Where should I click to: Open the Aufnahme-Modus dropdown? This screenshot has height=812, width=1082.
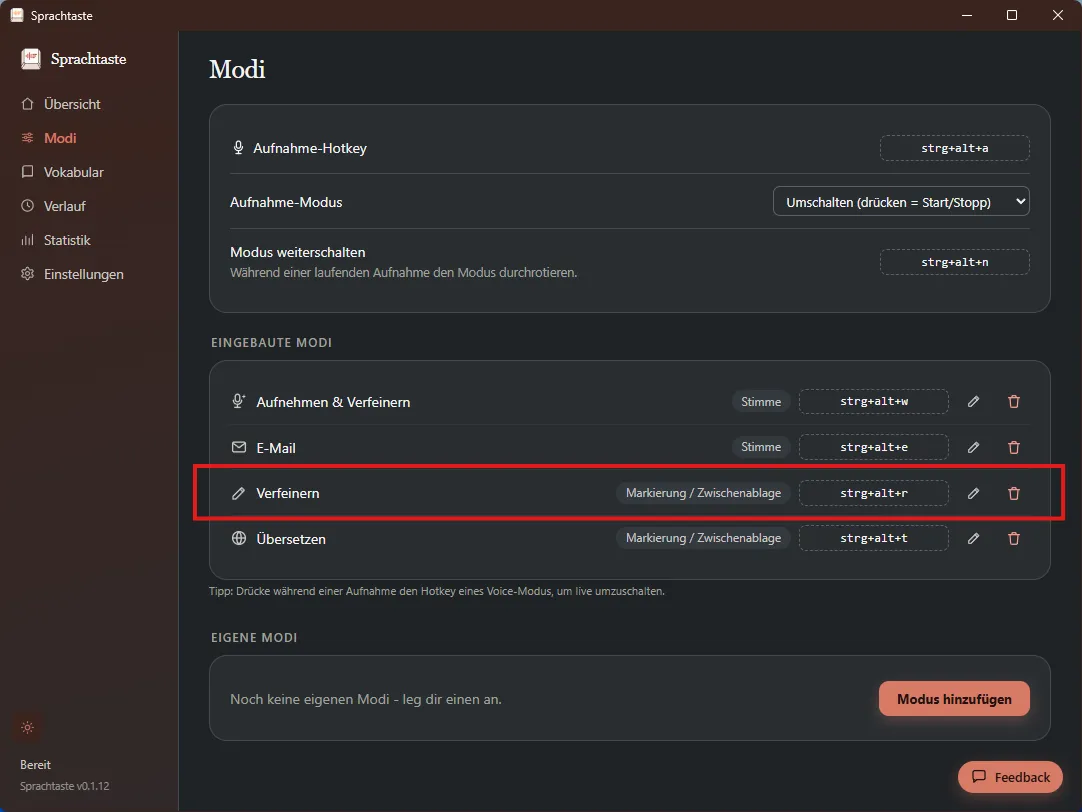tap(901, 201)
